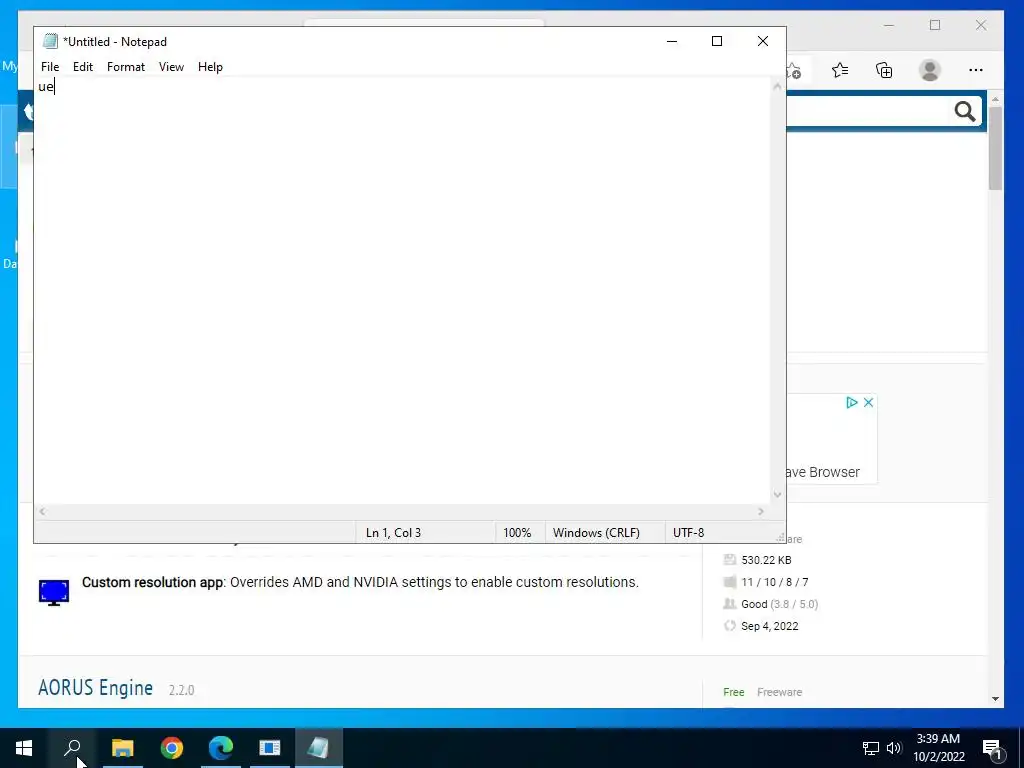1024x768 pixels.
Task: Maximize the Edge browser window
Action: point(935,25)
